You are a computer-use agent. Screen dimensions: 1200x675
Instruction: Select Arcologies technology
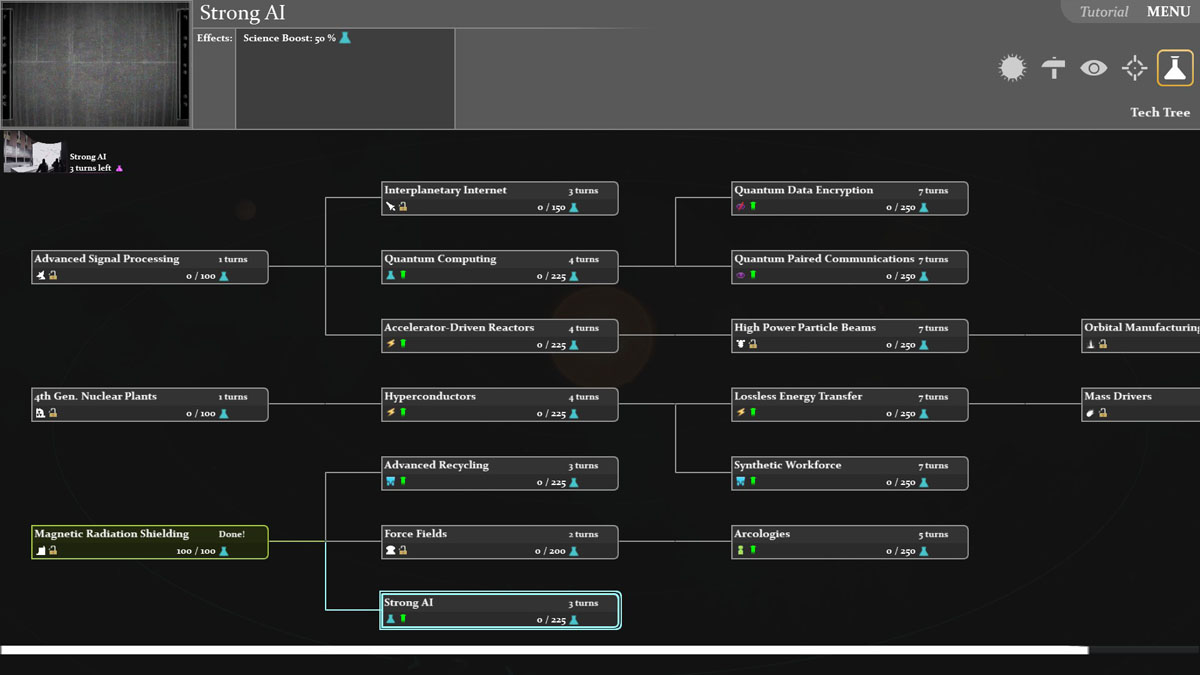pos(850,542)
